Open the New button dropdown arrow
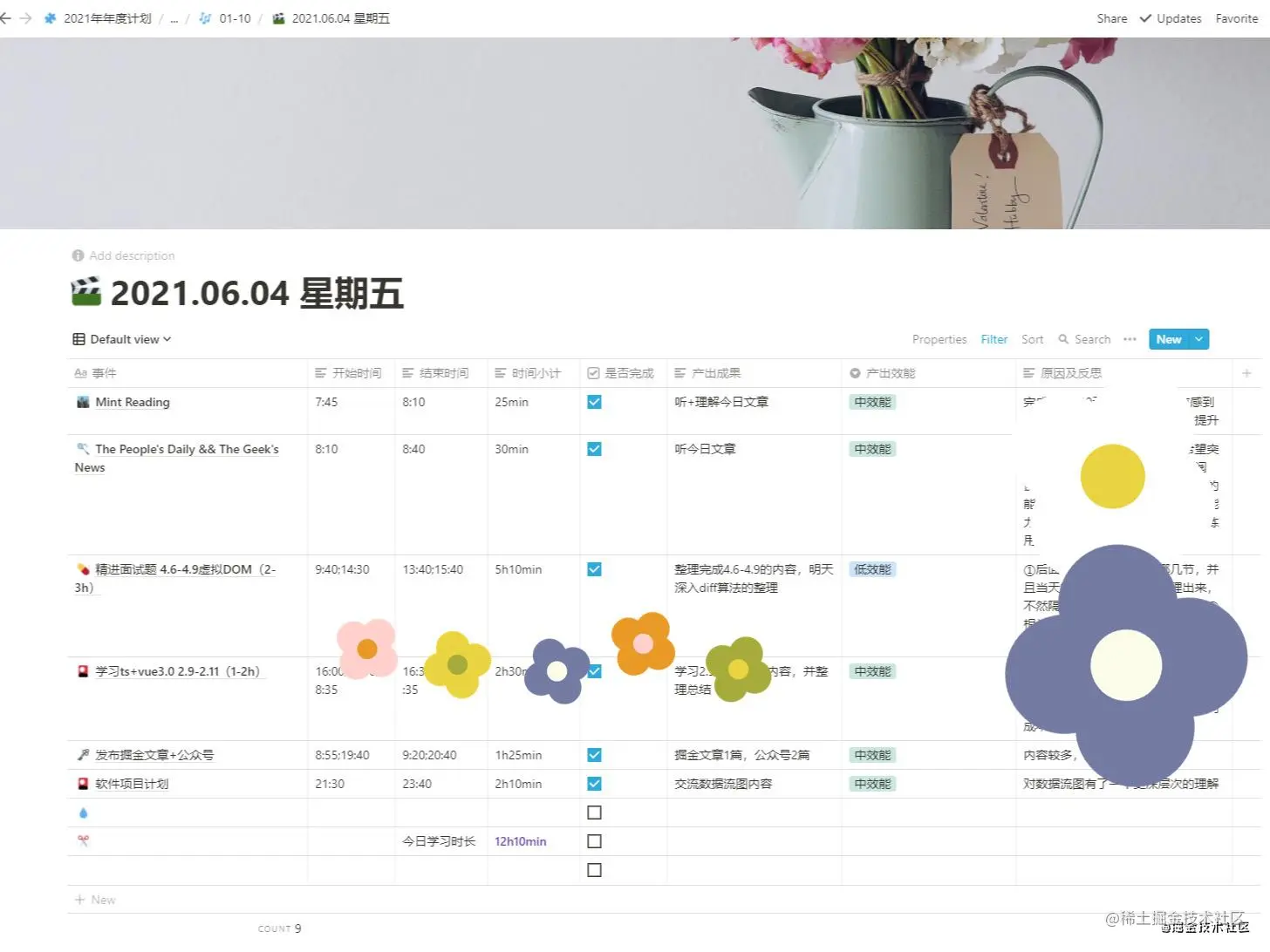1270x952 pixels. 1199,339
